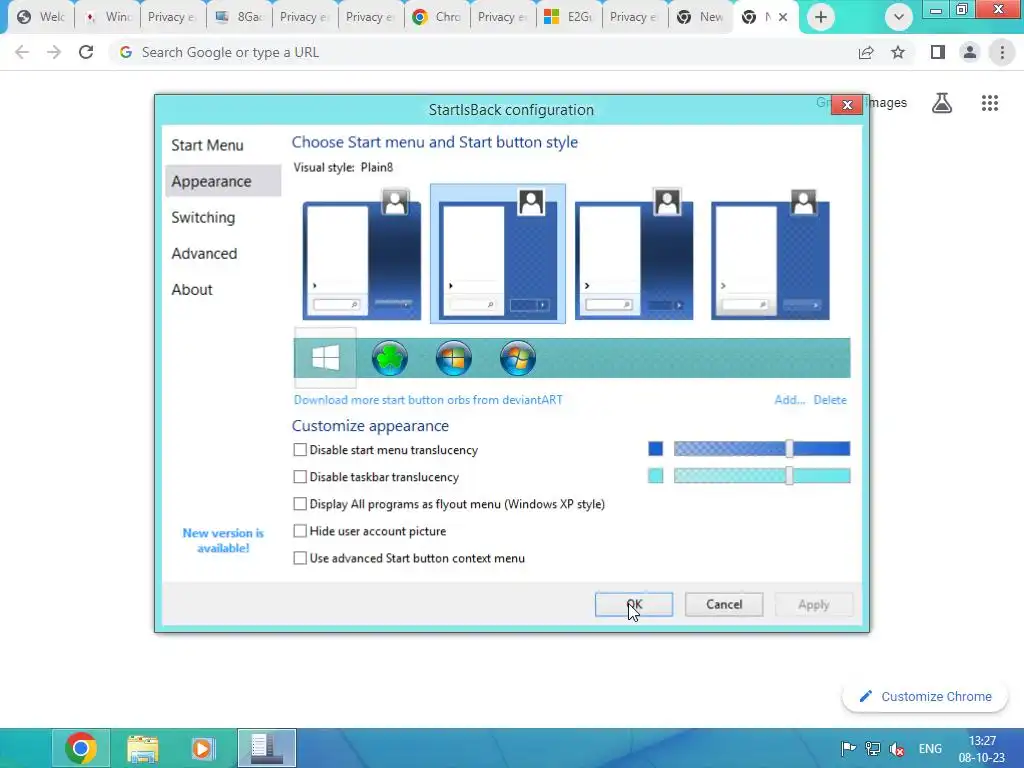Bookmark this tab with the star icon

pos(898,52)
